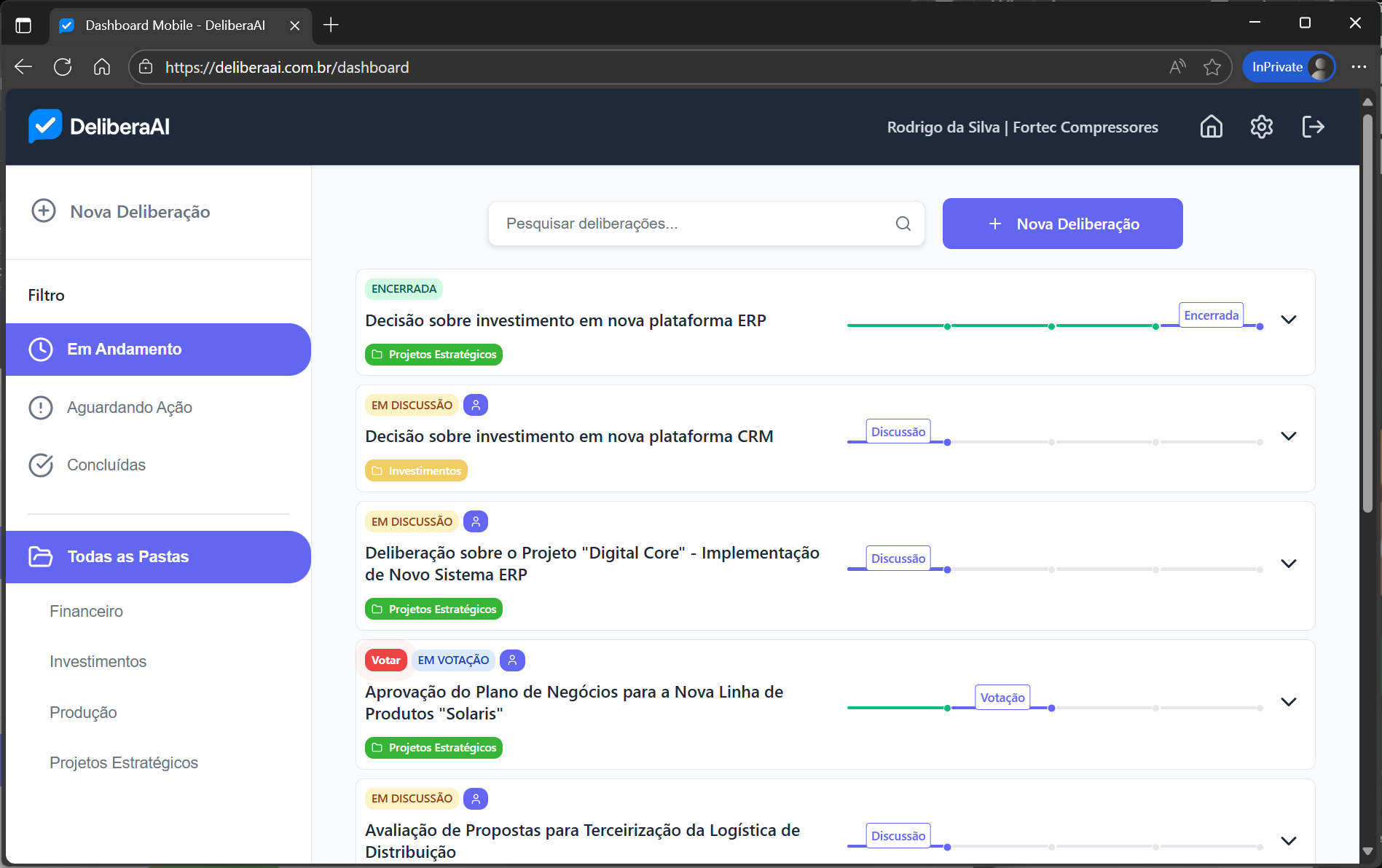Click the DeliberaAI logo
The width and height of the screenshot is (1382, 868).
99,127
